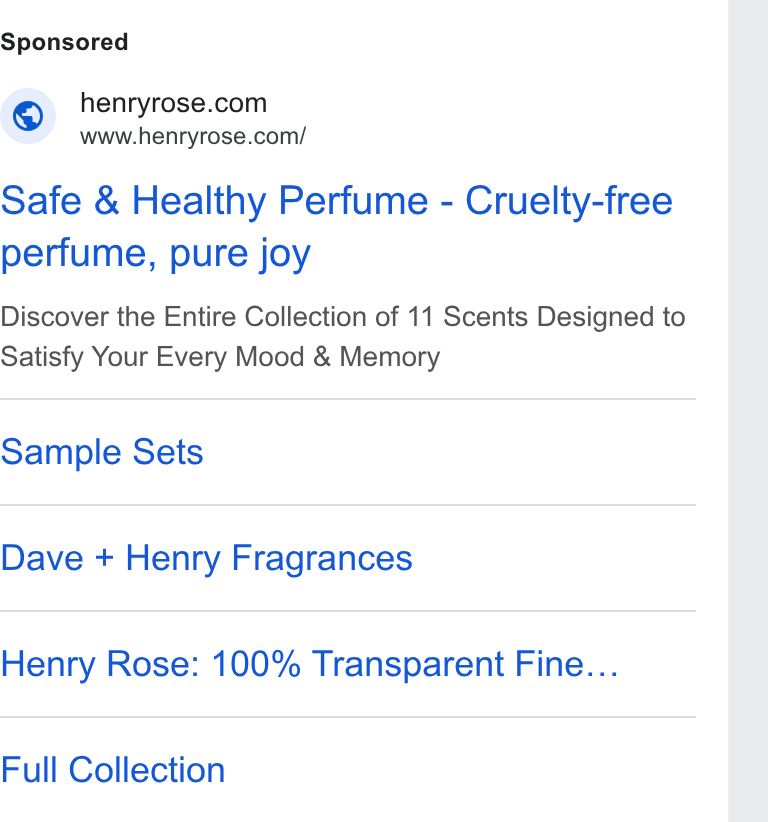
Task: Click the word 'Transparent' in the sitelinks
Action: [x=408, y=664]
